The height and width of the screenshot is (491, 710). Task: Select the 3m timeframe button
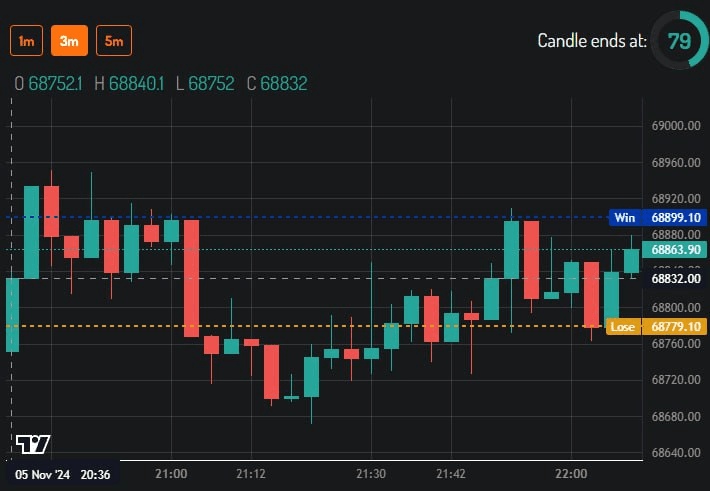point(69,41)
